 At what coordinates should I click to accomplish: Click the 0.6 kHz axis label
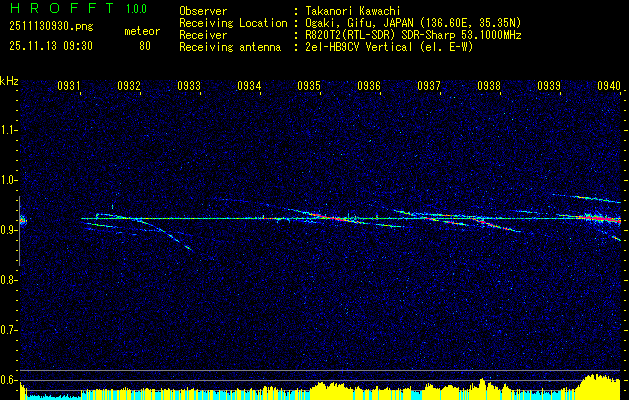[x=8, y=380]
